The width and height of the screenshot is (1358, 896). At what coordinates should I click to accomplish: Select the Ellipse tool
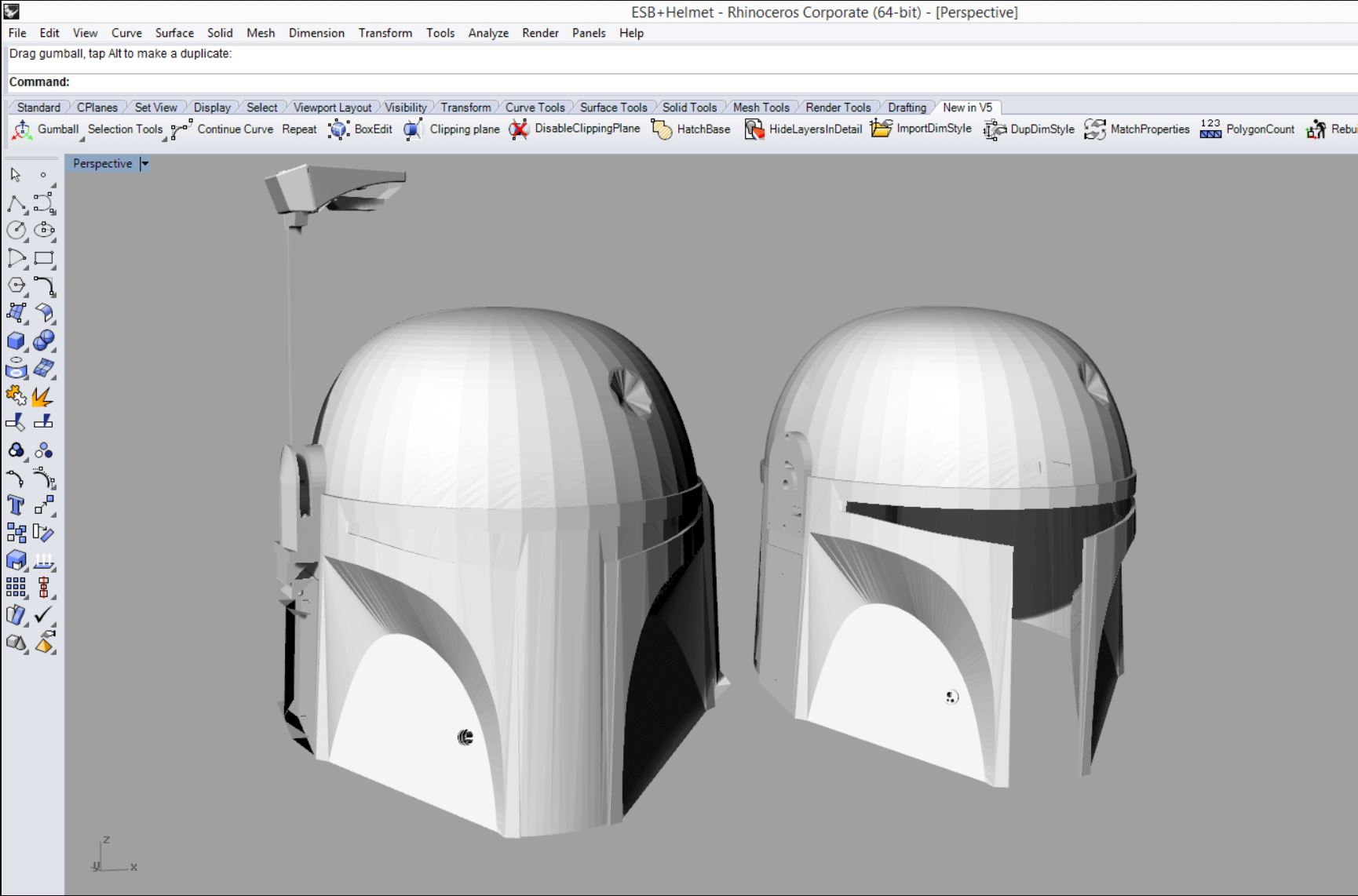click(44, 230)
